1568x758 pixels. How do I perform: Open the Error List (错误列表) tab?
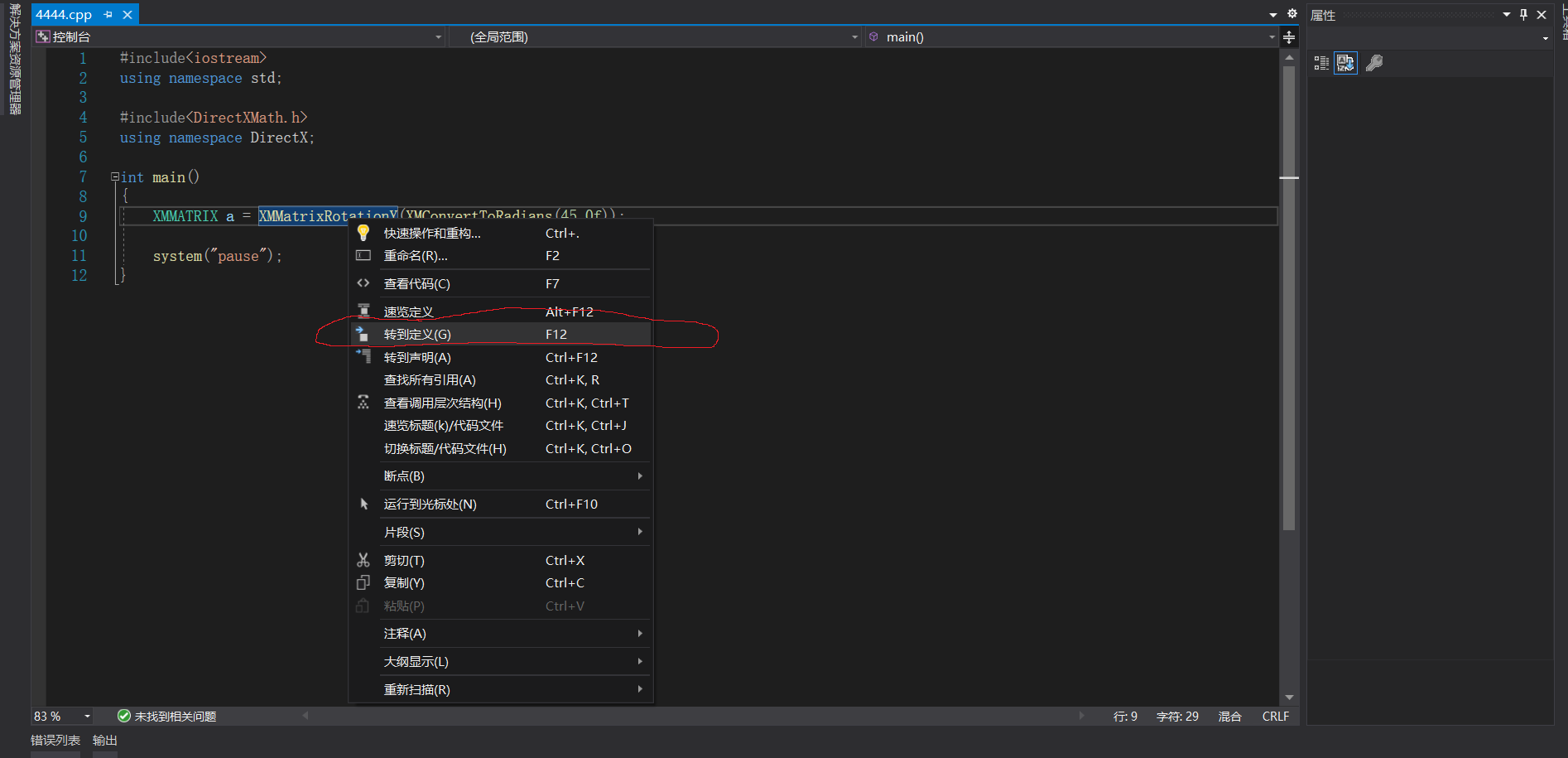tap(55, 741)
